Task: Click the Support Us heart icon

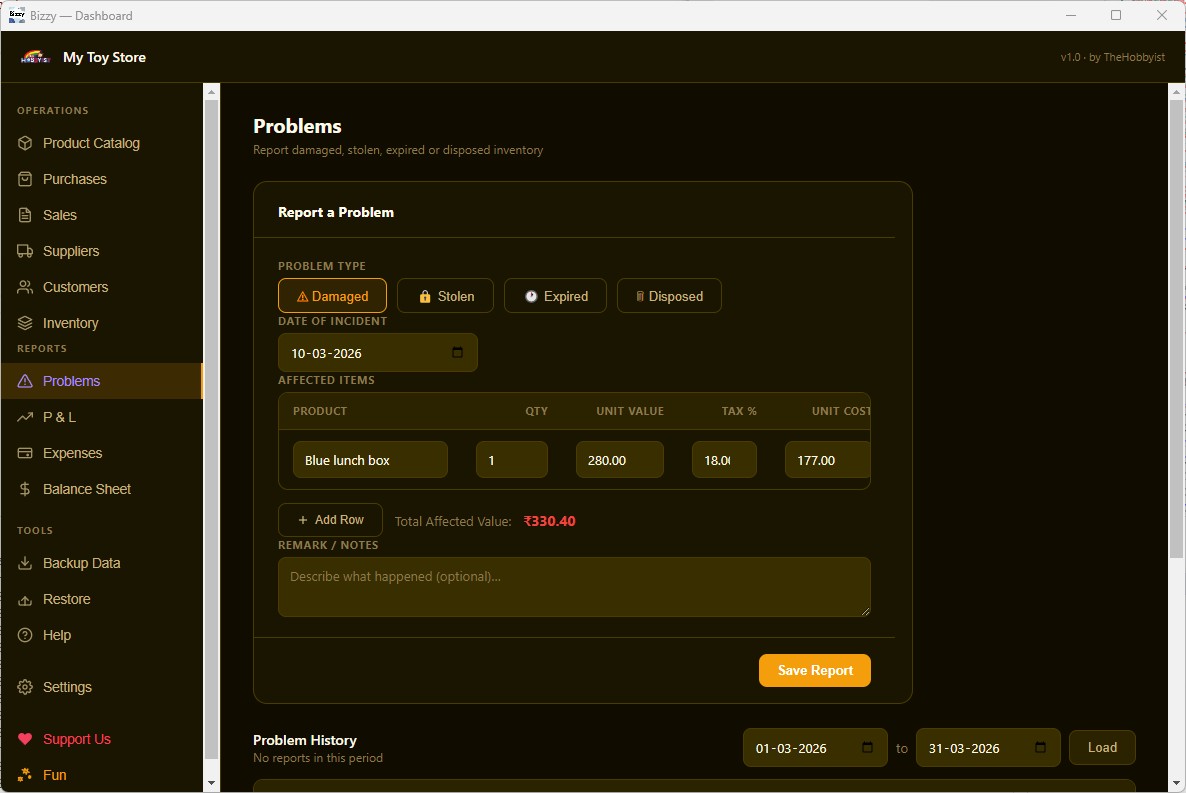Action: click(x=25, y=739)
